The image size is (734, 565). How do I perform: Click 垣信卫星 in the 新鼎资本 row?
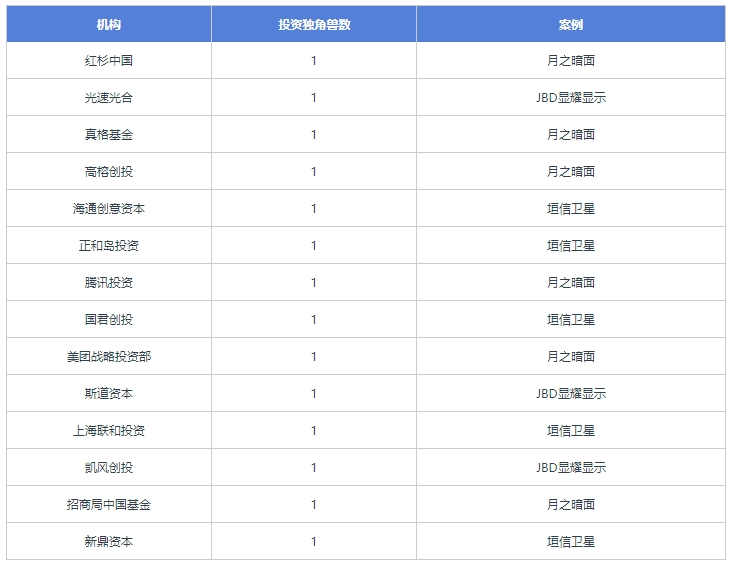pos(571,541)
